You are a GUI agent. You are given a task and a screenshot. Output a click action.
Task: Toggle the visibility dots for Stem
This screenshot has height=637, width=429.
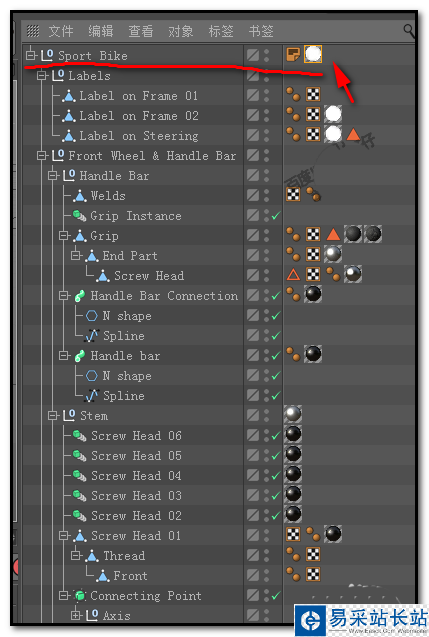[266, 415]
